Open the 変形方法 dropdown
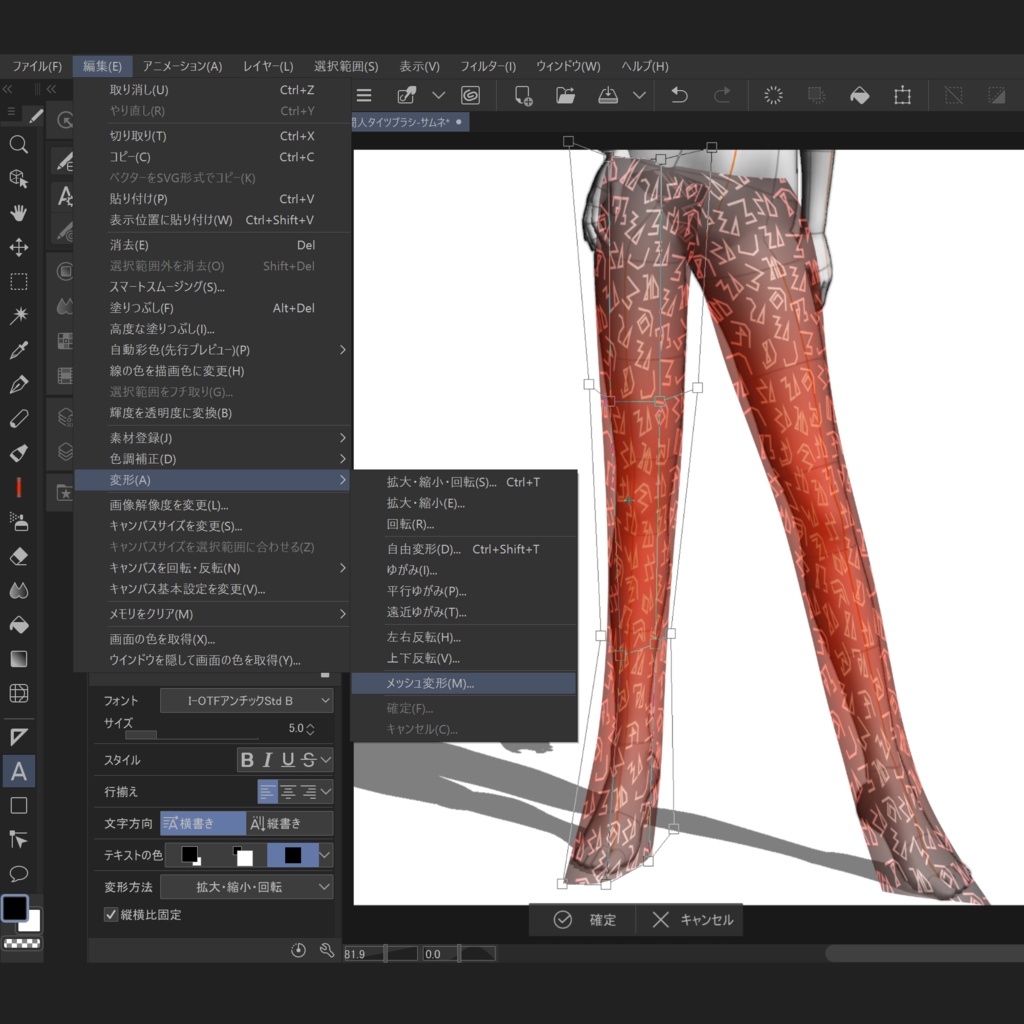Image resolution: width=1024 pixels, height=1024 pixels. pos(246,887)
